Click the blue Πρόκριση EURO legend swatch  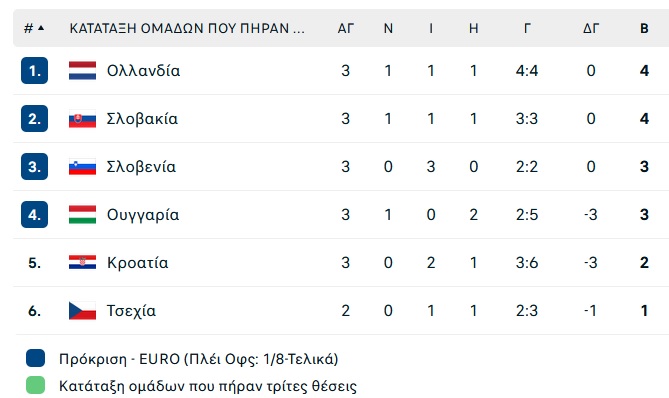[35, 358]
